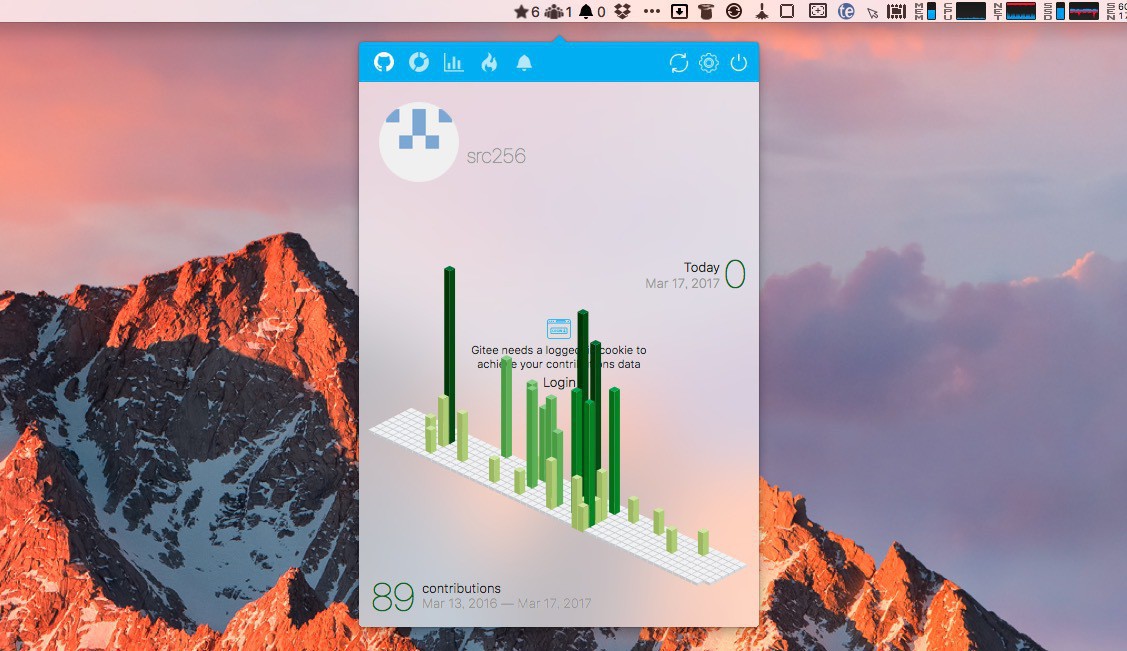Click the Login link
Screen dimensions: 1127x651
point(559,382)
